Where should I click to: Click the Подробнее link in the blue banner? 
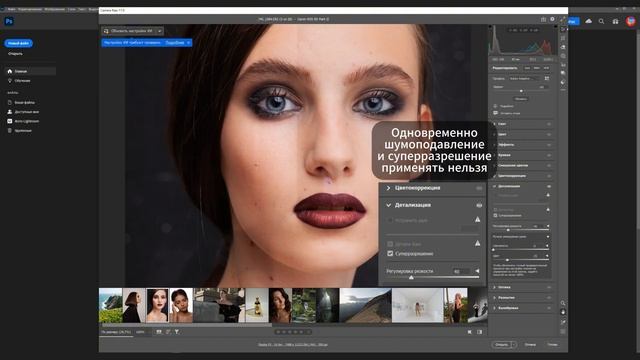click(175, 42)
